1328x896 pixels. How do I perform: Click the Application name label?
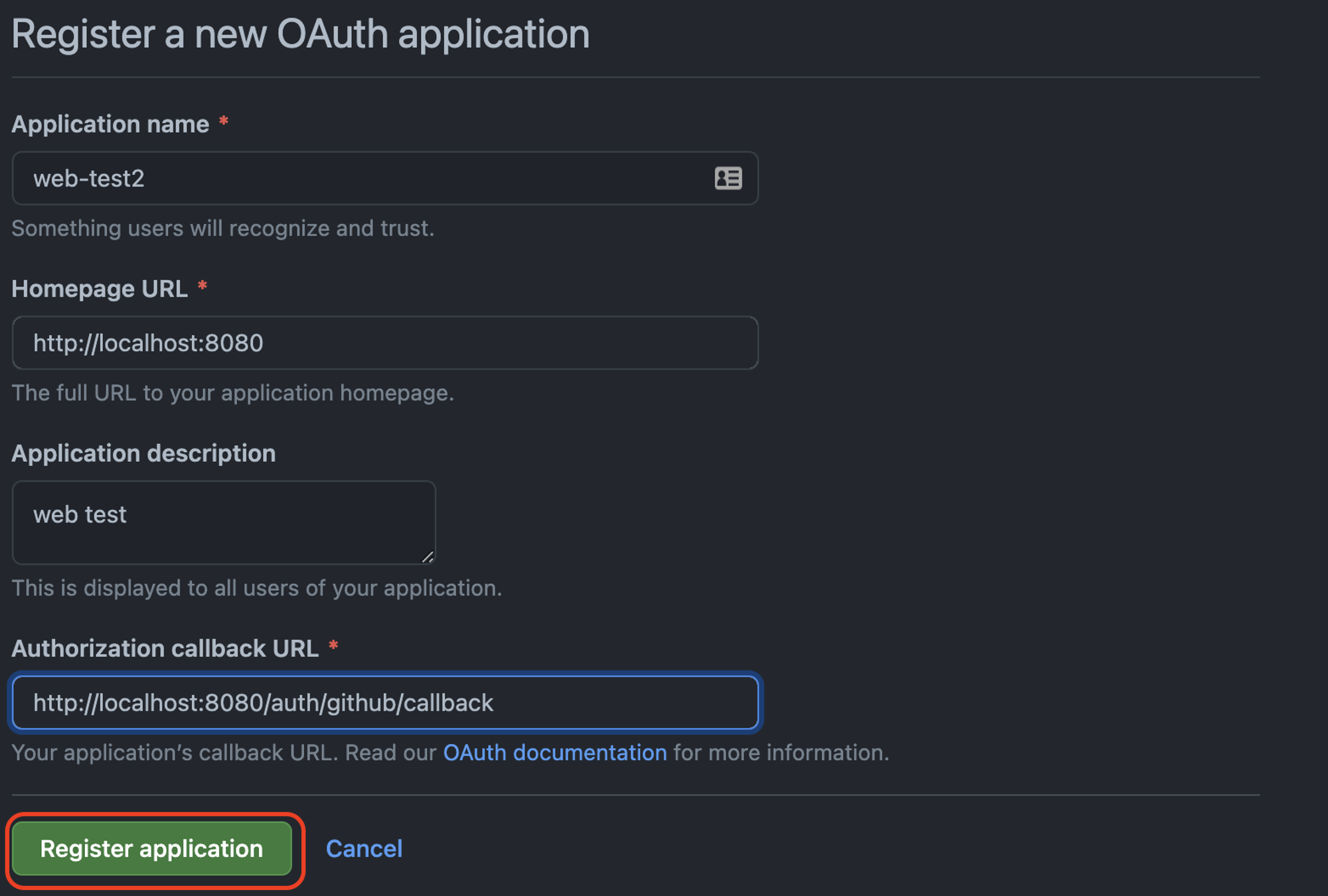click(110, 124)
